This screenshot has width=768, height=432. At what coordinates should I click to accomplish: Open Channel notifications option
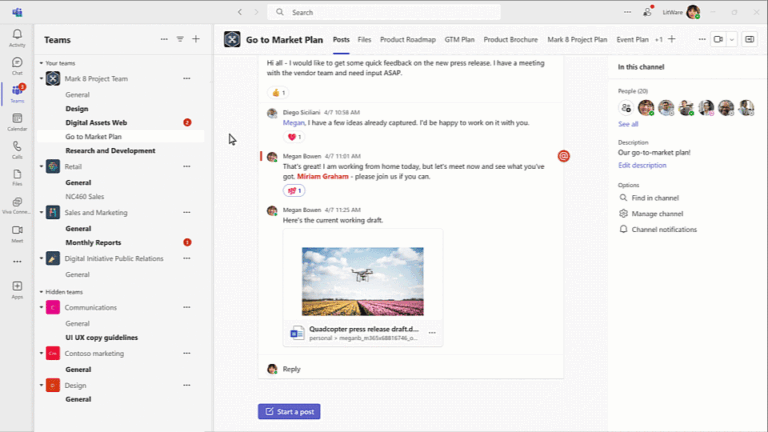coord(658,229)
